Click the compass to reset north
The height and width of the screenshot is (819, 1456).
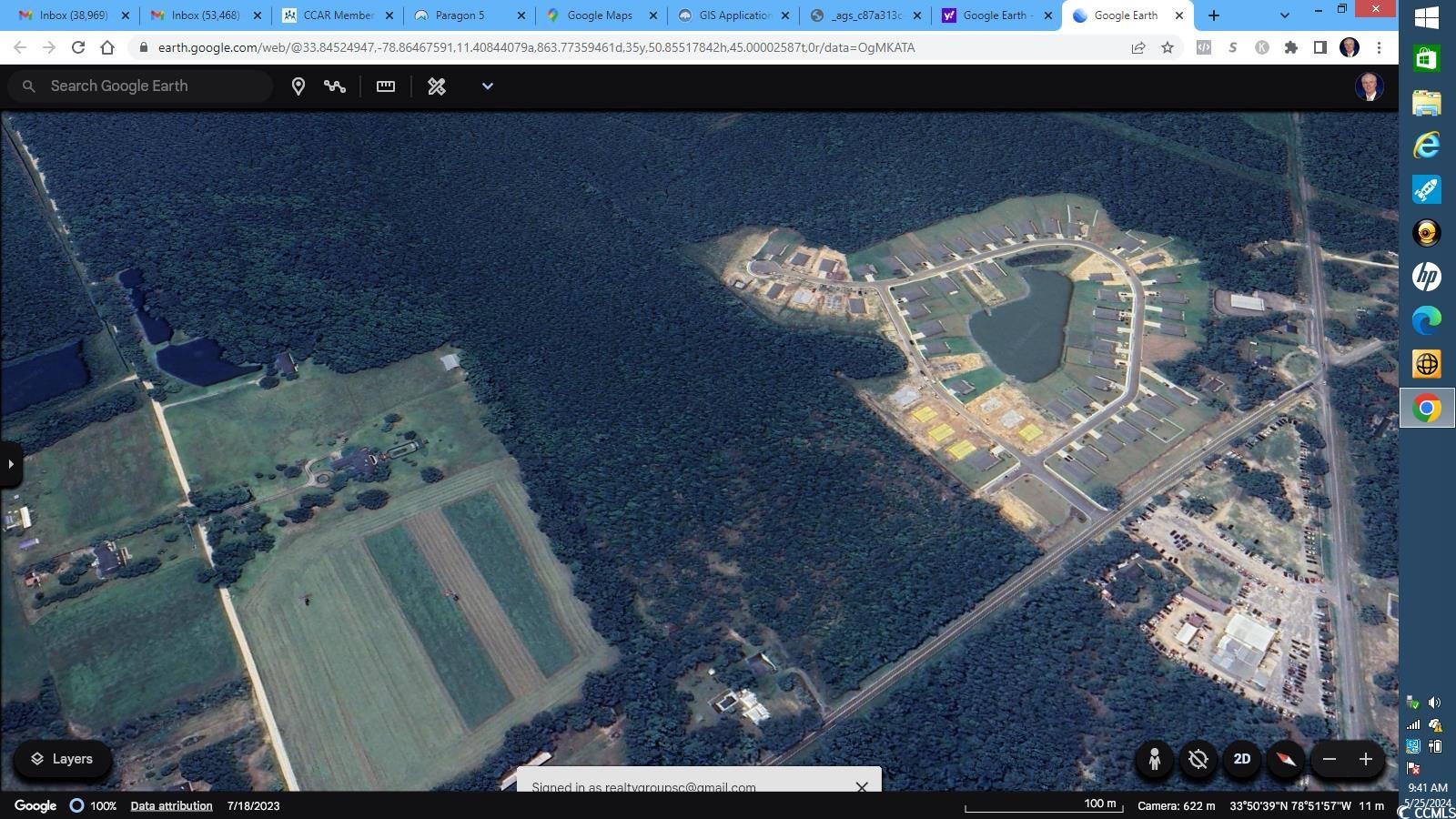coord(1286,758)
